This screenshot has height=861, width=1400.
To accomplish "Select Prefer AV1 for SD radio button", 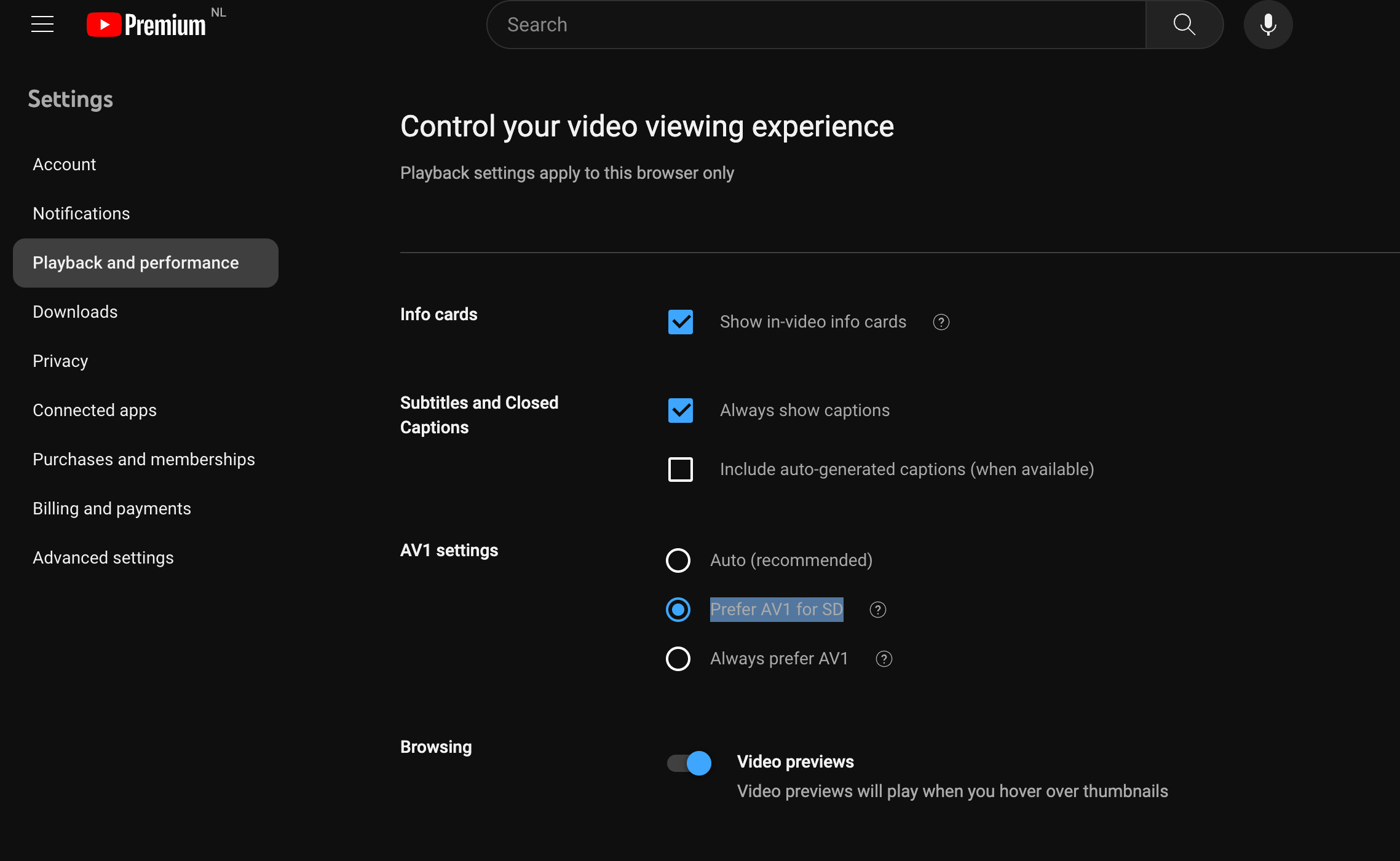I will pos(678,610).
